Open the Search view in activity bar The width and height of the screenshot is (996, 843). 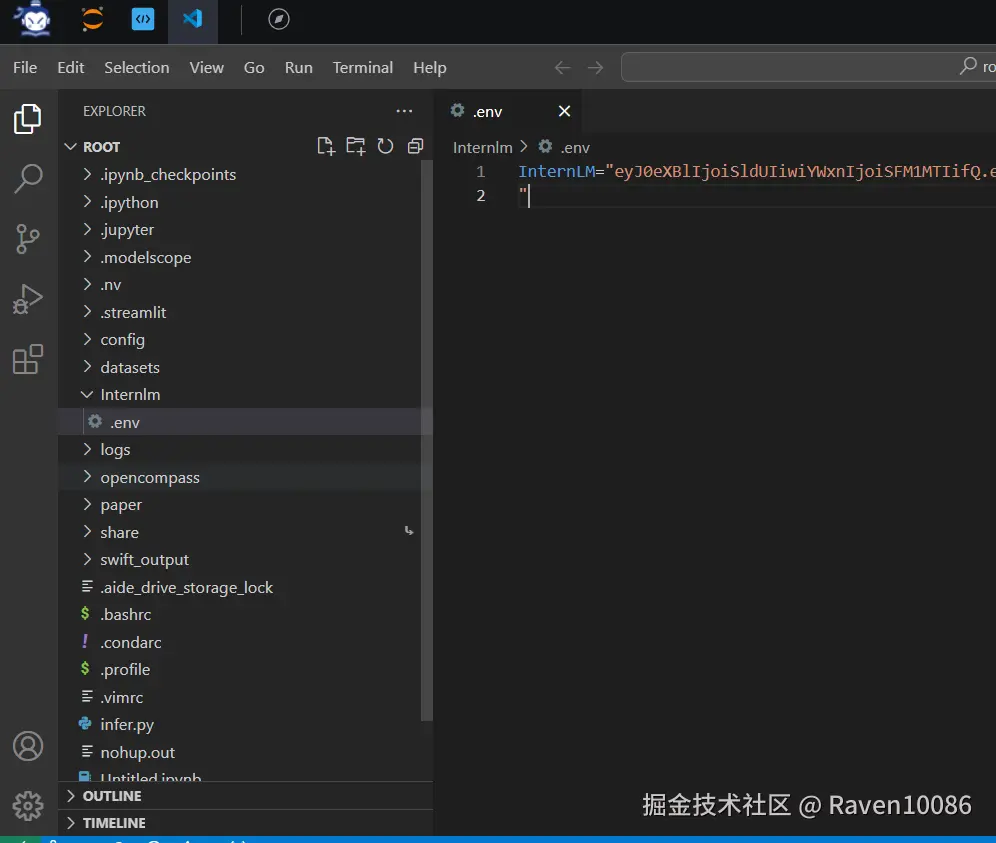tap(28, 179)
